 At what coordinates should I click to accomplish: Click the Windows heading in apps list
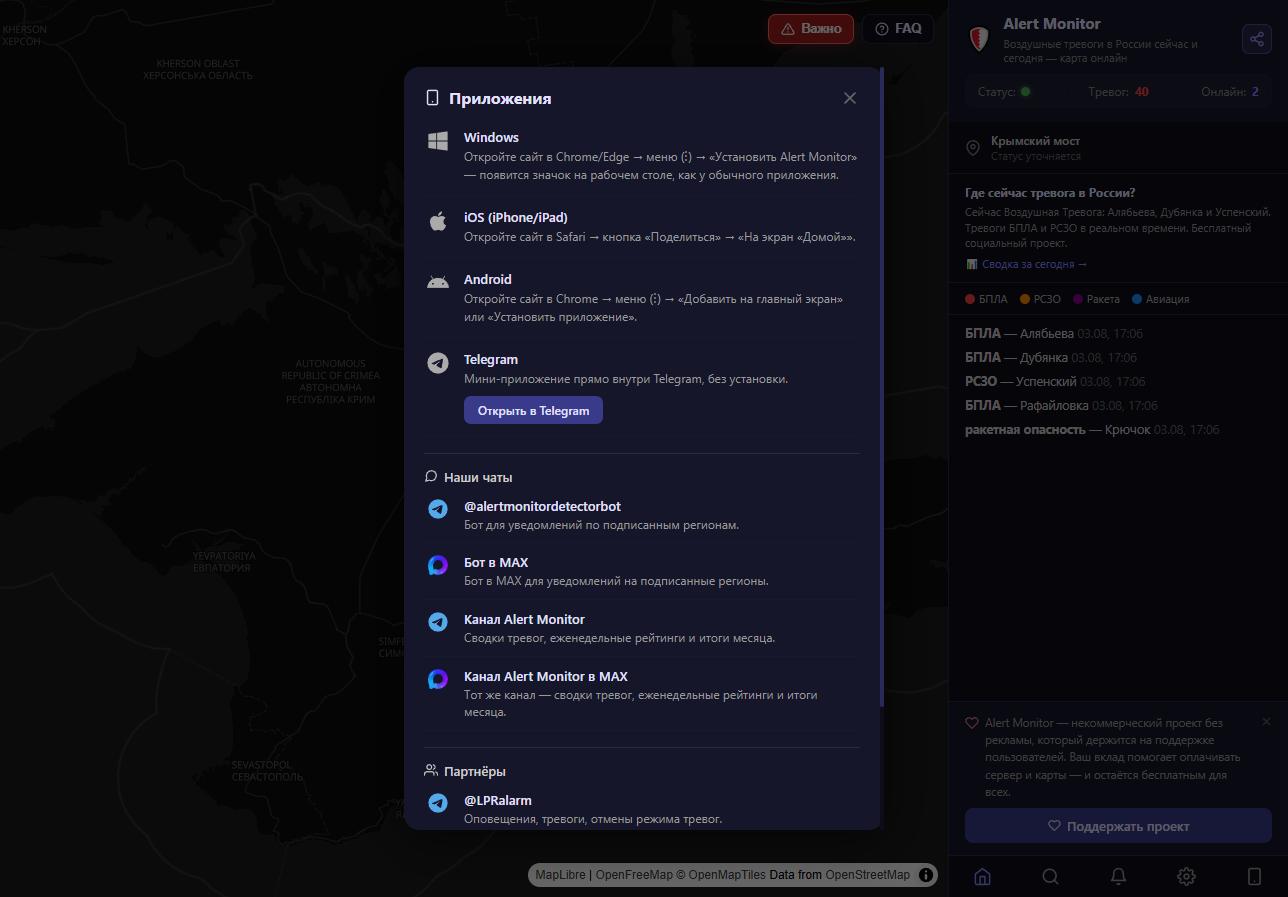point(491,138)
